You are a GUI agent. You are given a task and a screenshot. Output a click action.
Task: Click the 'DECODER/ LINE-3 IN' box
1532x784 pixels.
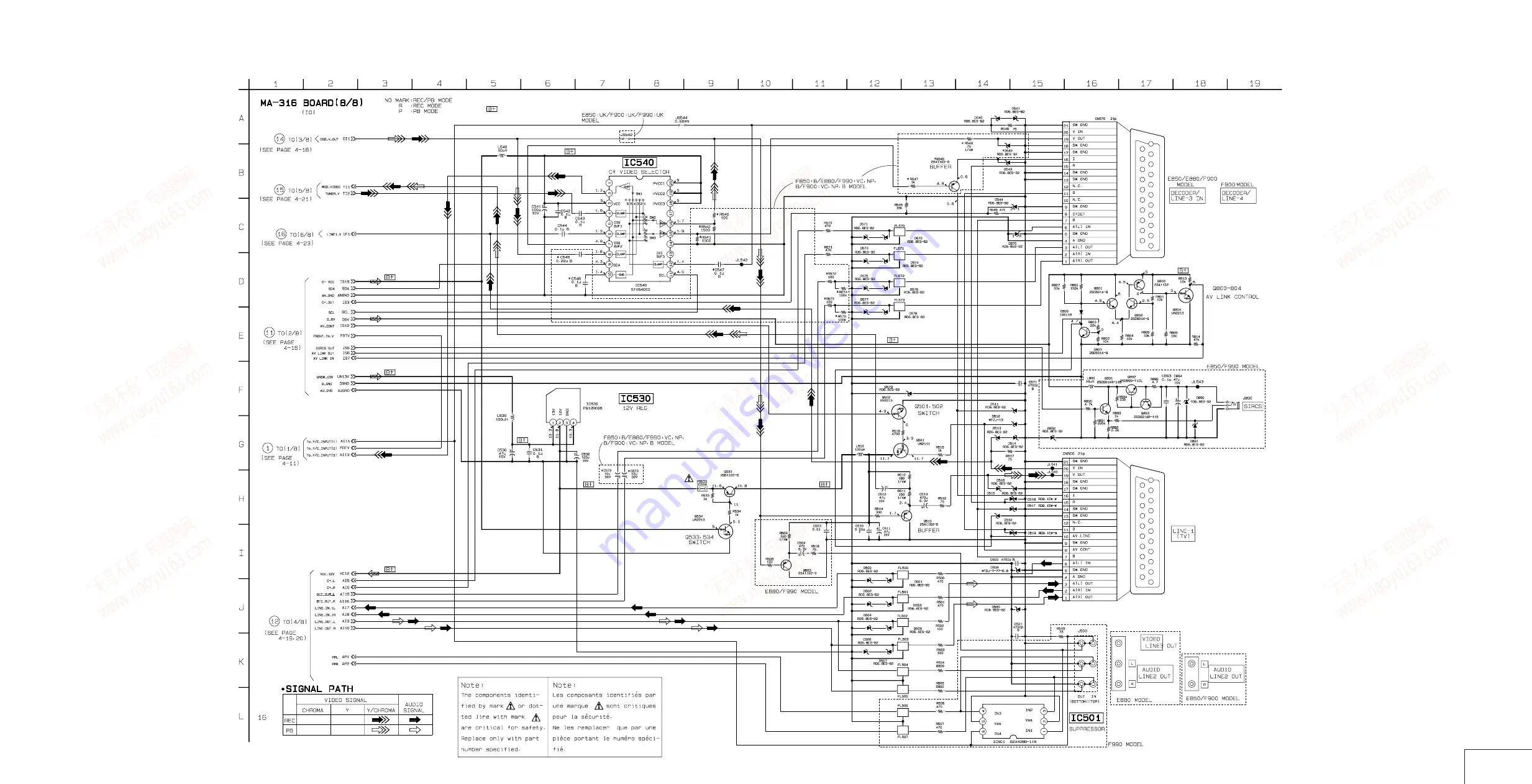point(1187,196)
